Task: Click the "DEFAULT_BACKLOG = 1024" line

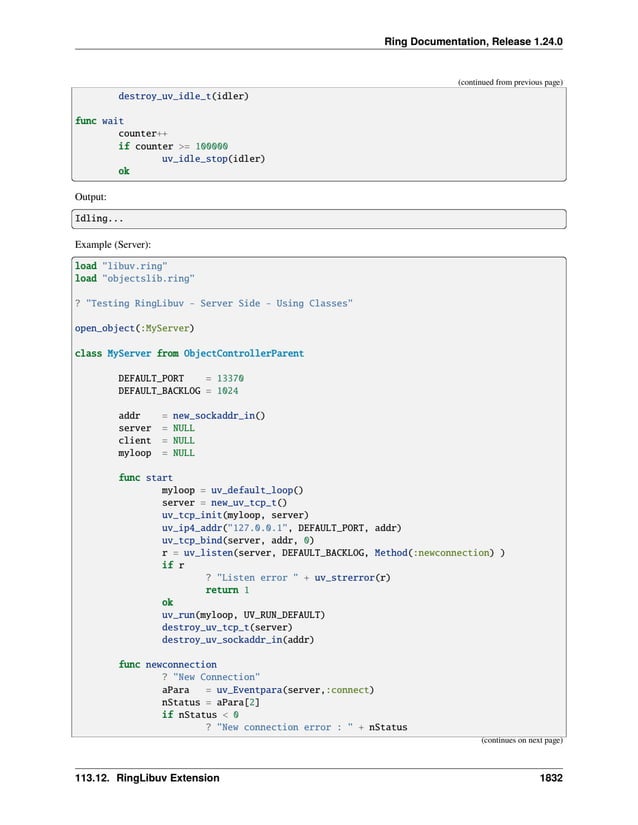Action: click(x=178, y=391)
